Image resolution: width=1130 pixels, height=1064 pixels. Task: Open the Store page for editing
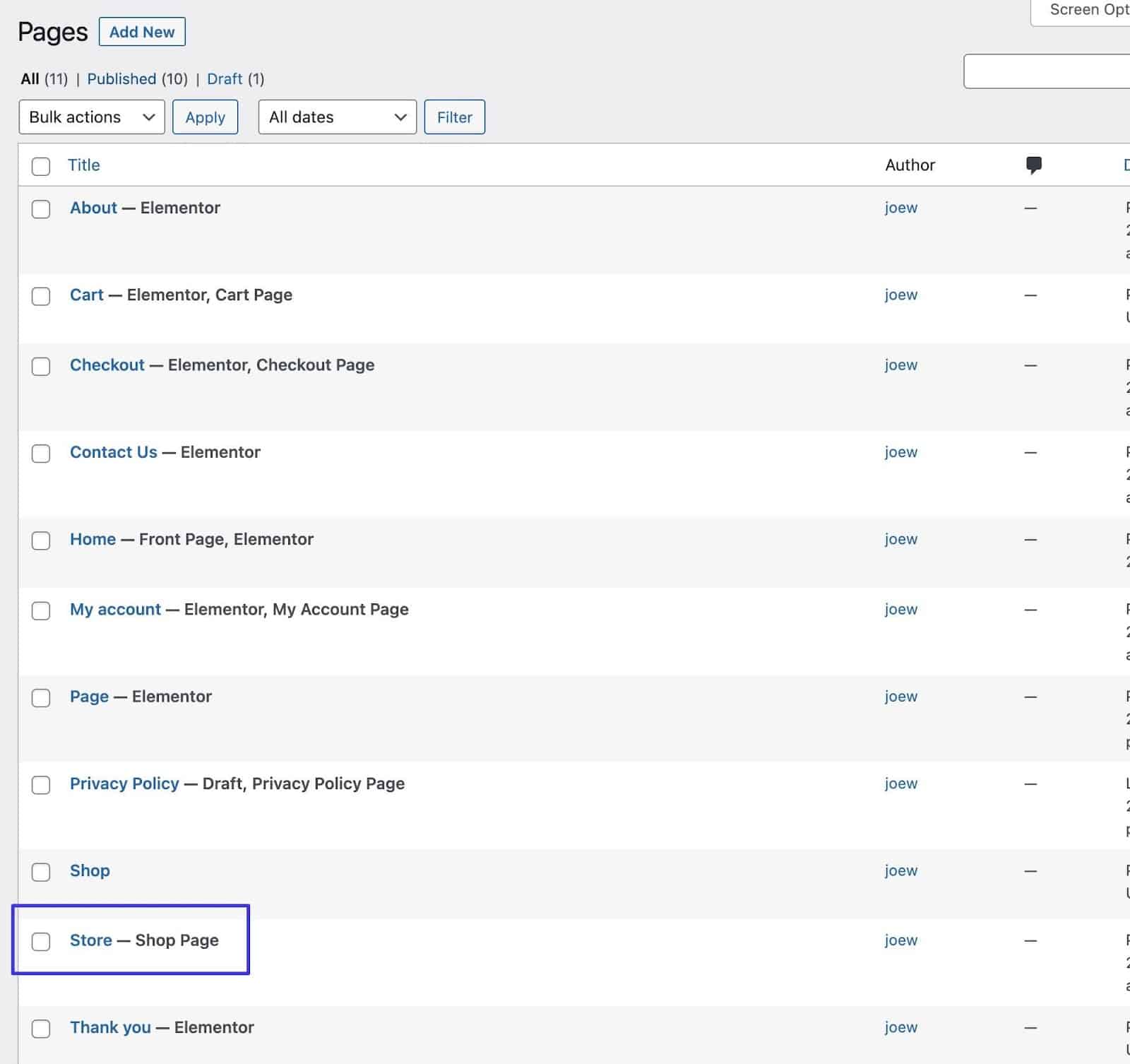(90, 940)
